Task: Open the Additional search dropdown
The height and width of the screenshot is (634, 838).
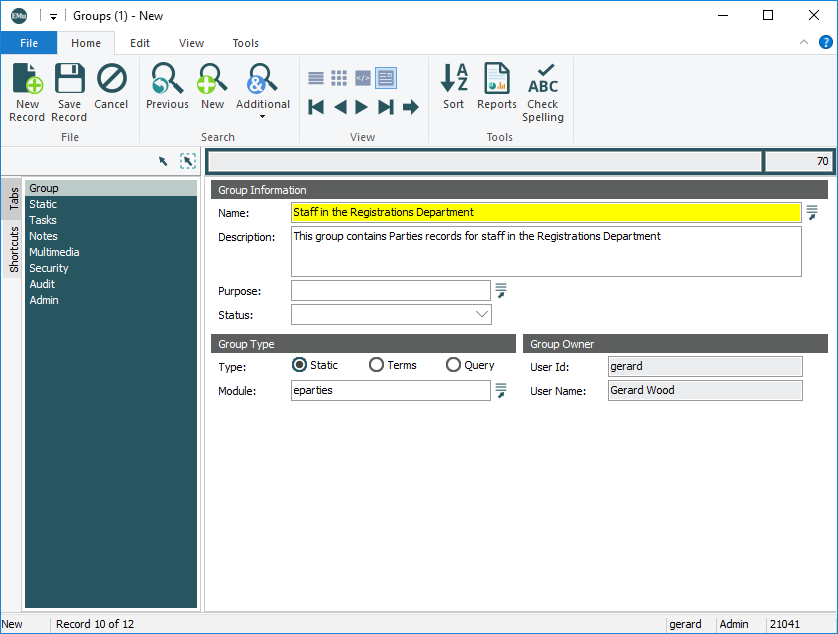Action: click(262, 116)
